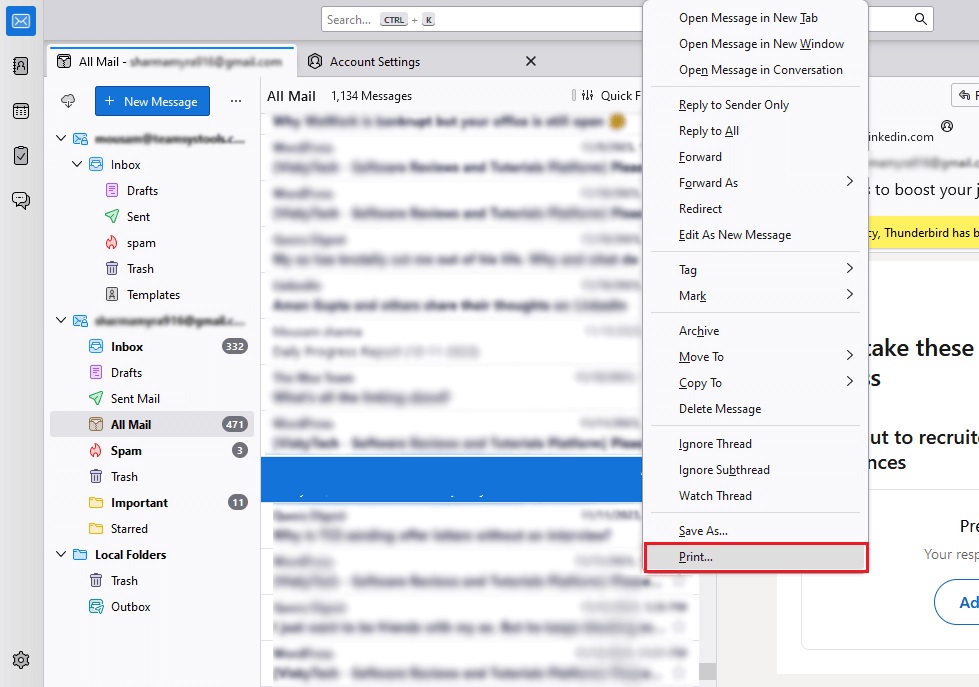979x687 pixels.
Task: Open the first account's Sent folder
Action: [x=138, y=217]
